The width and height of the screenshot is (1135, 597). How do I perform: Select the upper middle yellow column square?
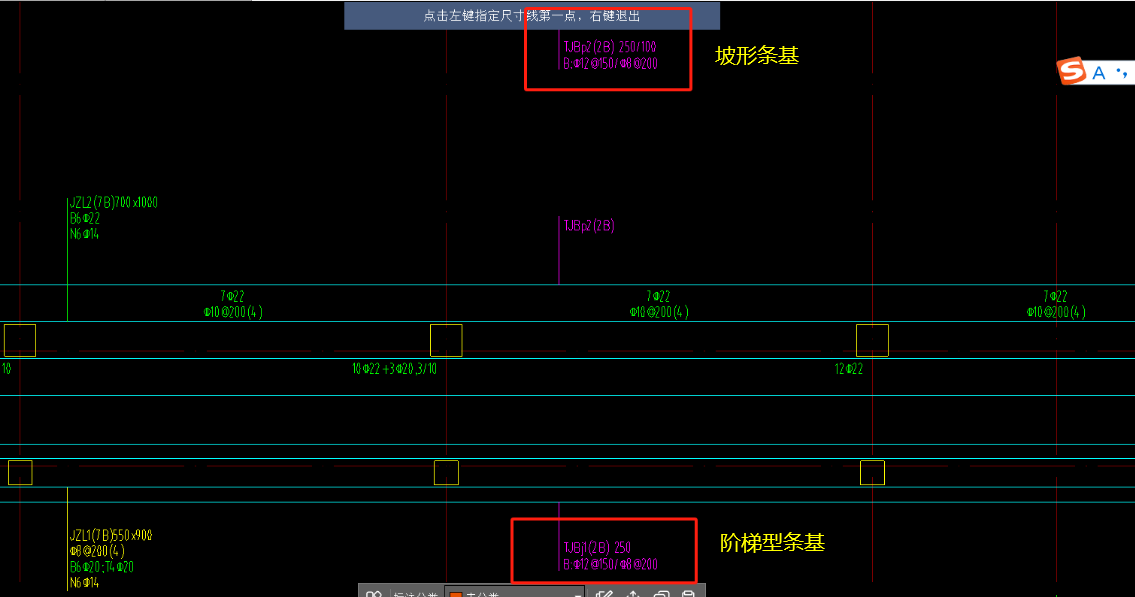(446, 340)
